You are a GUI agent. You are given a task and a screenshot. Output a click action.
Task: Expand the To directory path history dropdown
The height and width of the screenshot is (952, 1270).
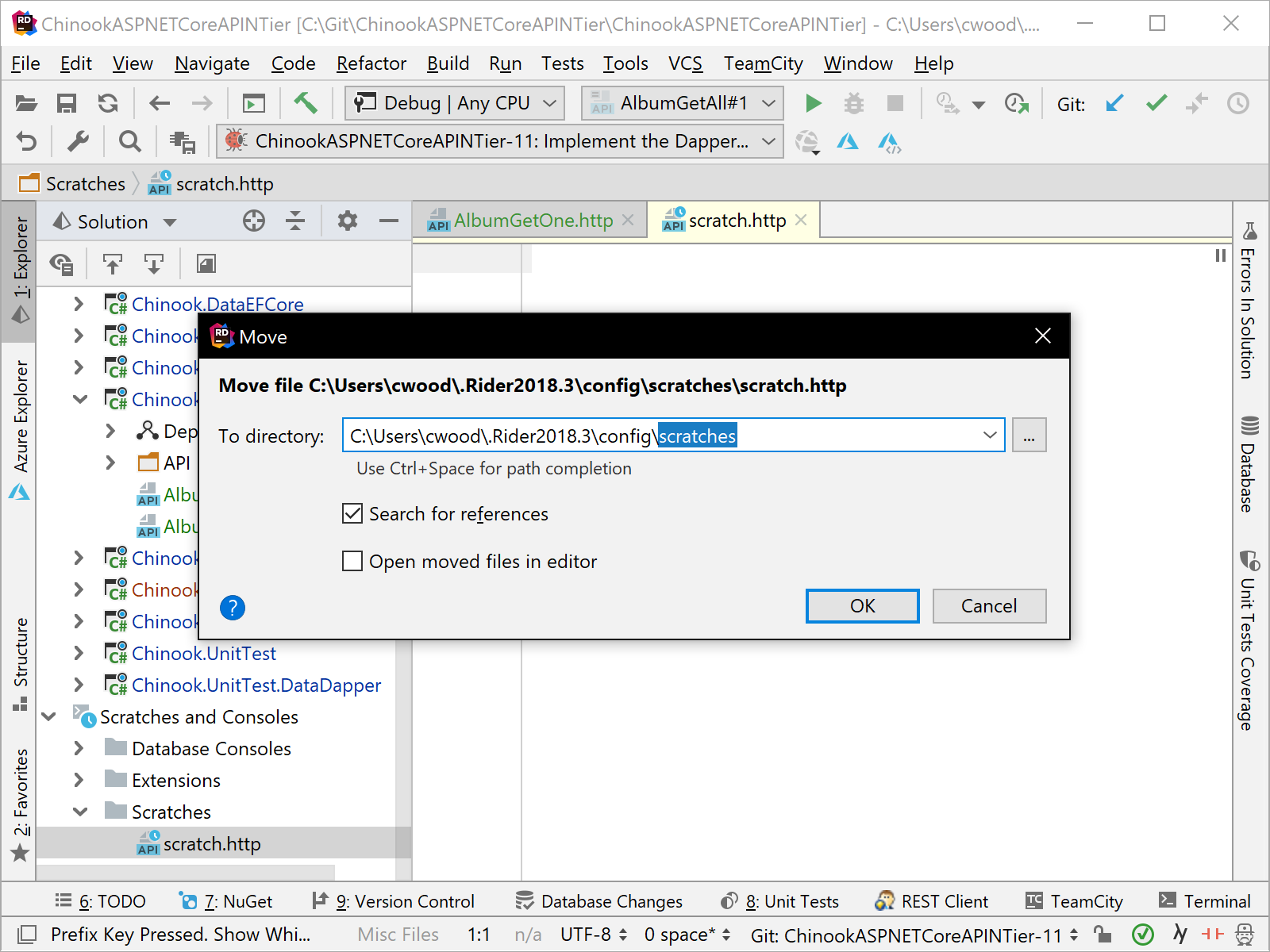tap(990, 436)
